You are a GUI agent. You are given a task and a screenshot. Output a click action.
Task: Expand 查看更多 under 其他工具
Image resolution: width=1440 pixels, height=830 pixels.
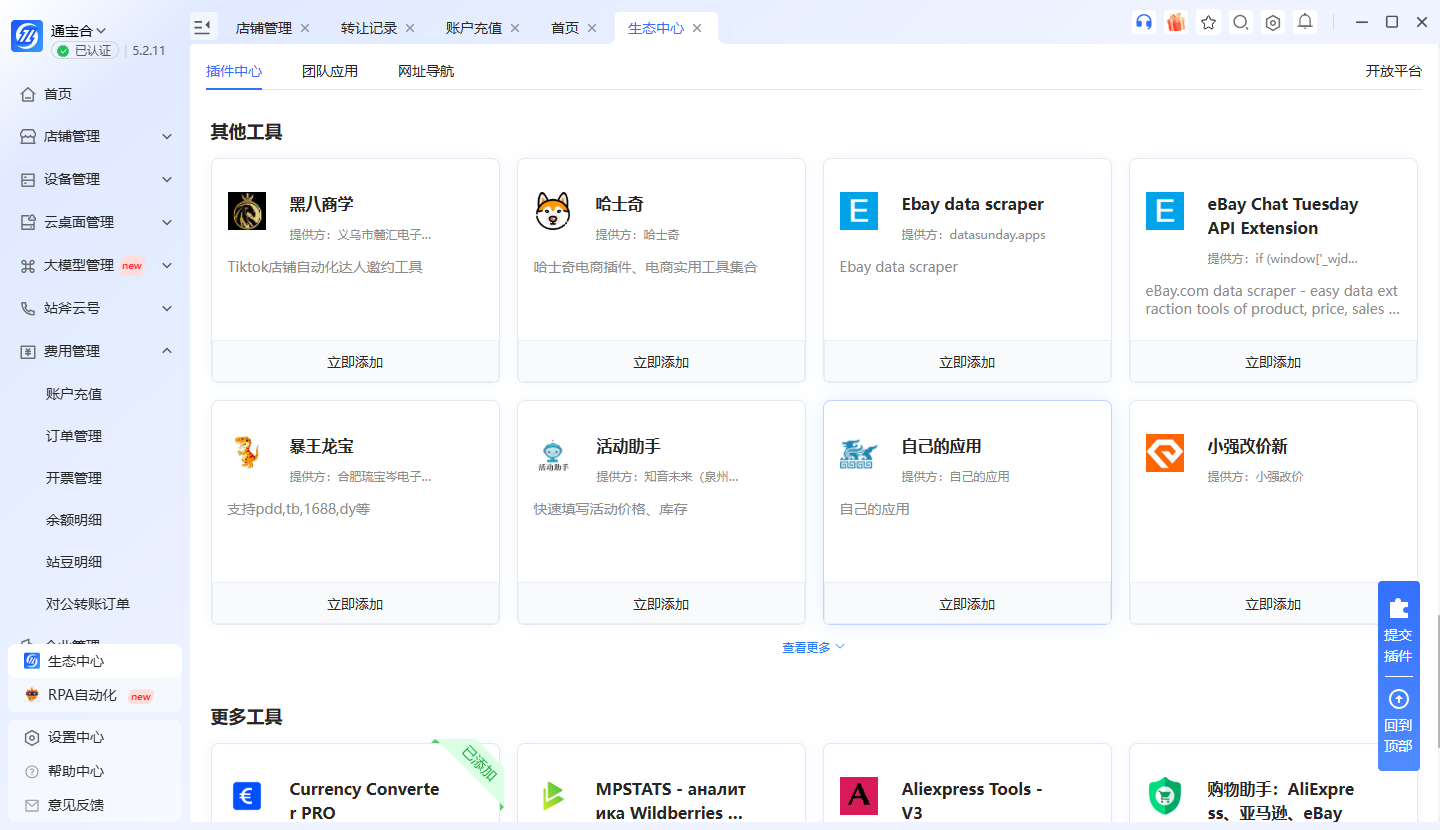813,647
